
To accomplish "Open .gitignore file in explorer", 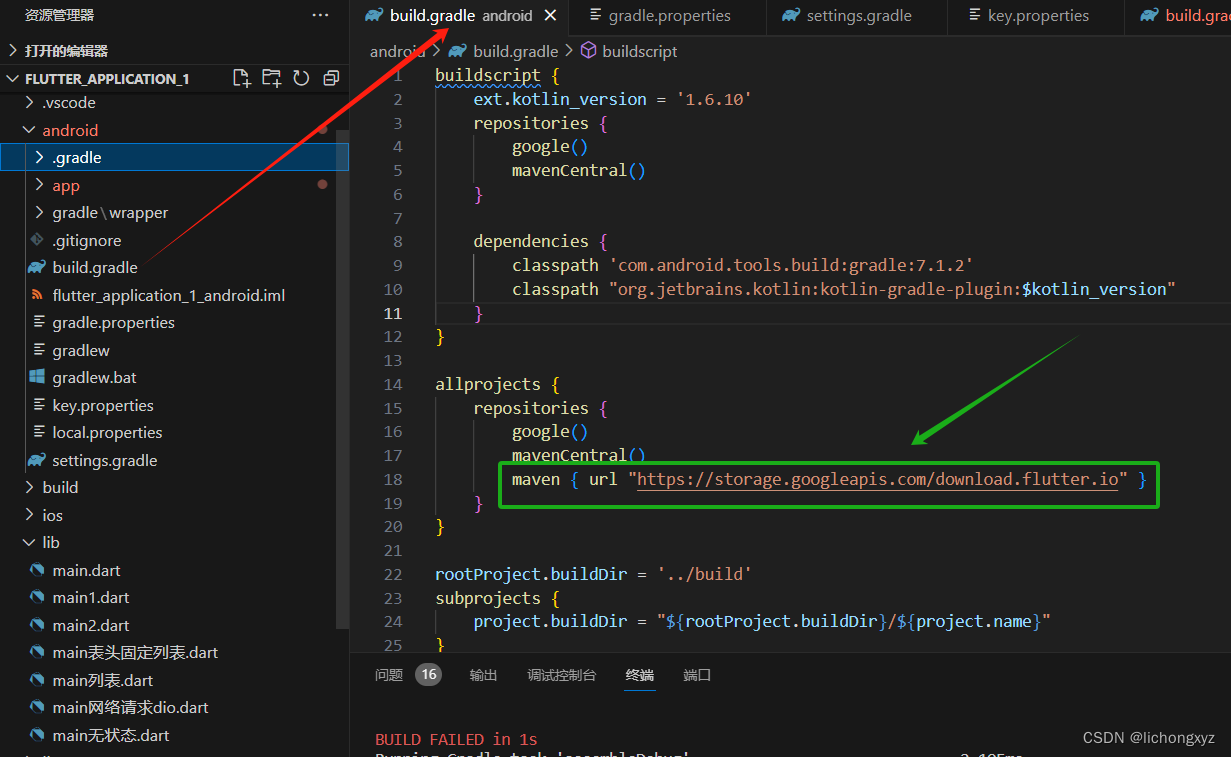I will (x=87, y=240).
